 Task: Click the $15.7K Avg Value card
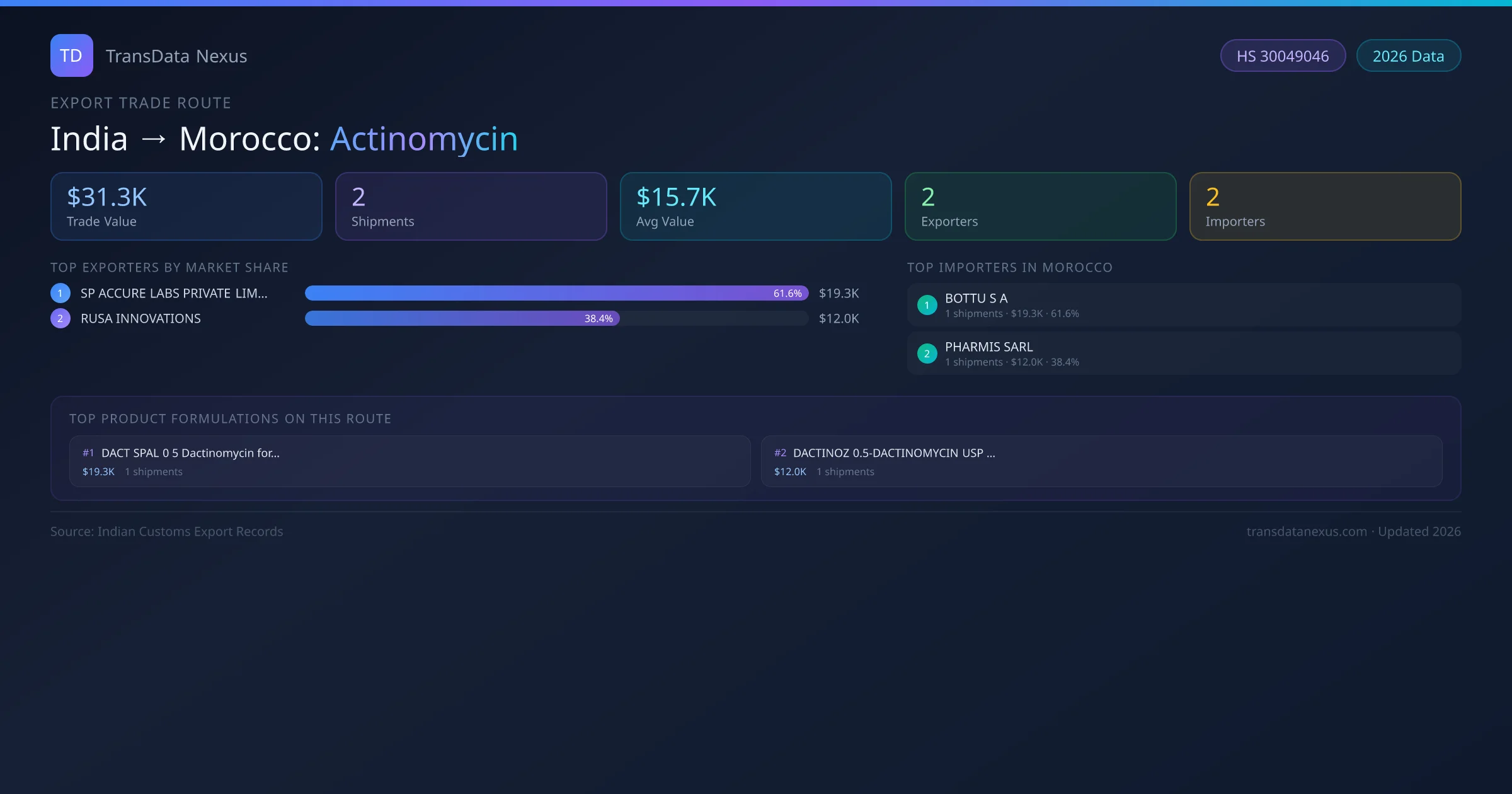click(755, 206)
